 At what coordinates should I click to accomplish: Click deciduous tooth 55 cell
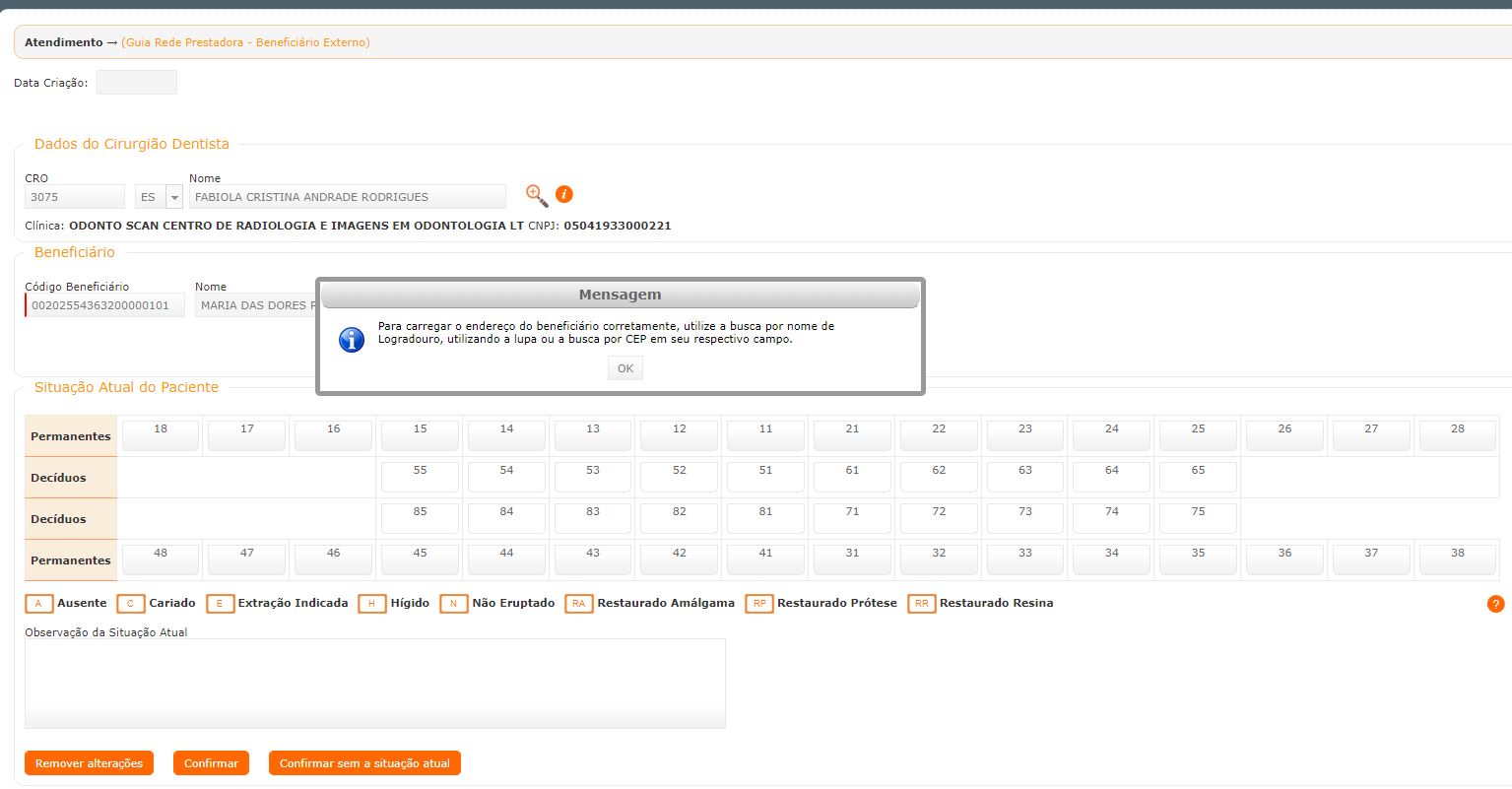click(x=420, y=477)
